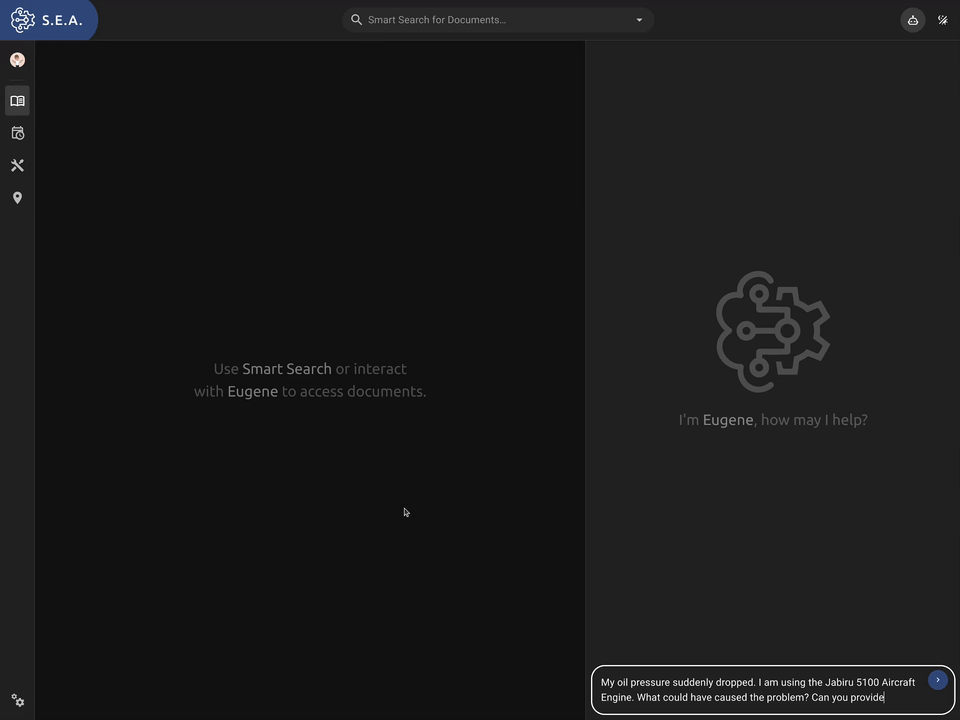Viewport: 960px width, 720px height.
Task: Click the large Eugene gear-brain illustration
Action: [x=772, y=331]
